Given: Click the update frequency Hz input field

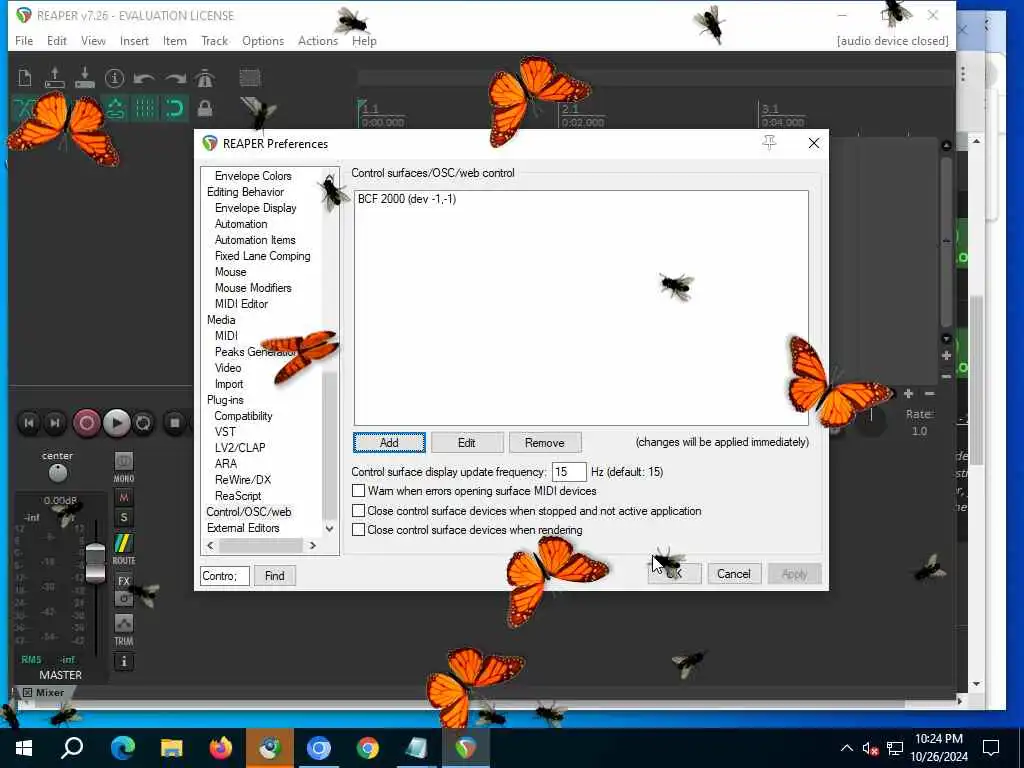Looking at the screenshot, I should (568, 472).
